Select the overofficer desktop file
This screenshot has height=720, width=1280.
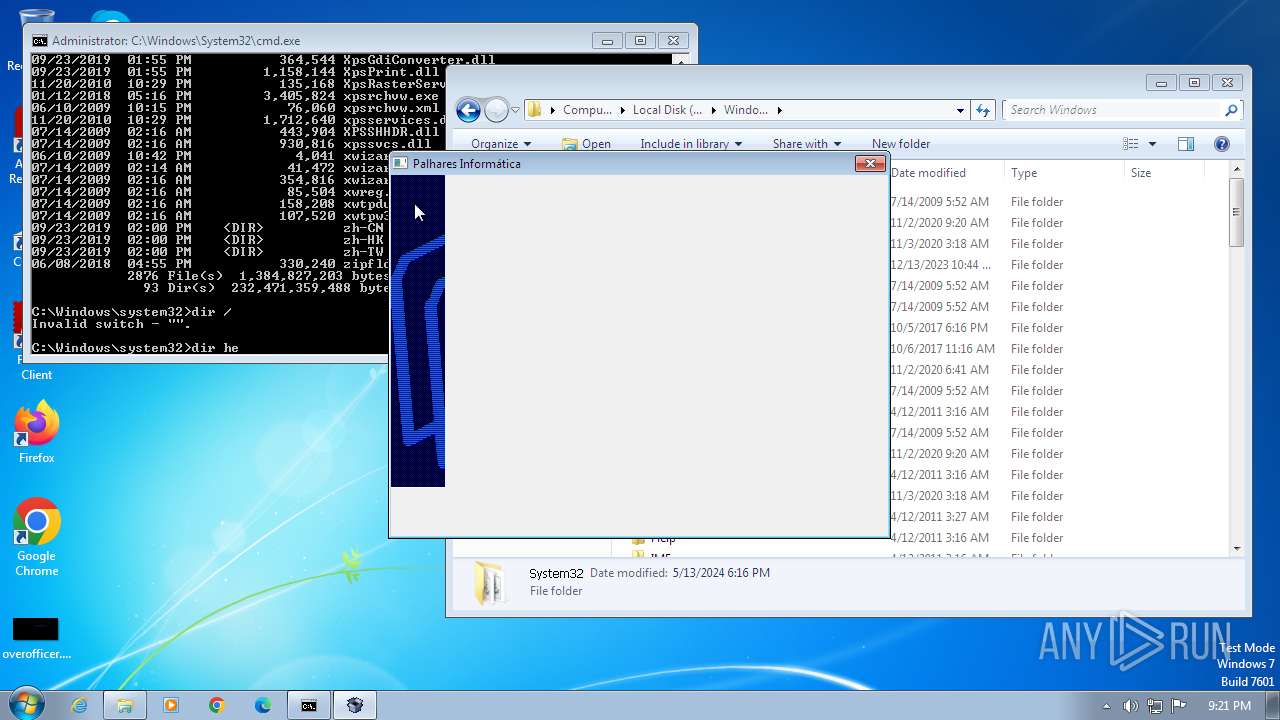coord(36,638)
